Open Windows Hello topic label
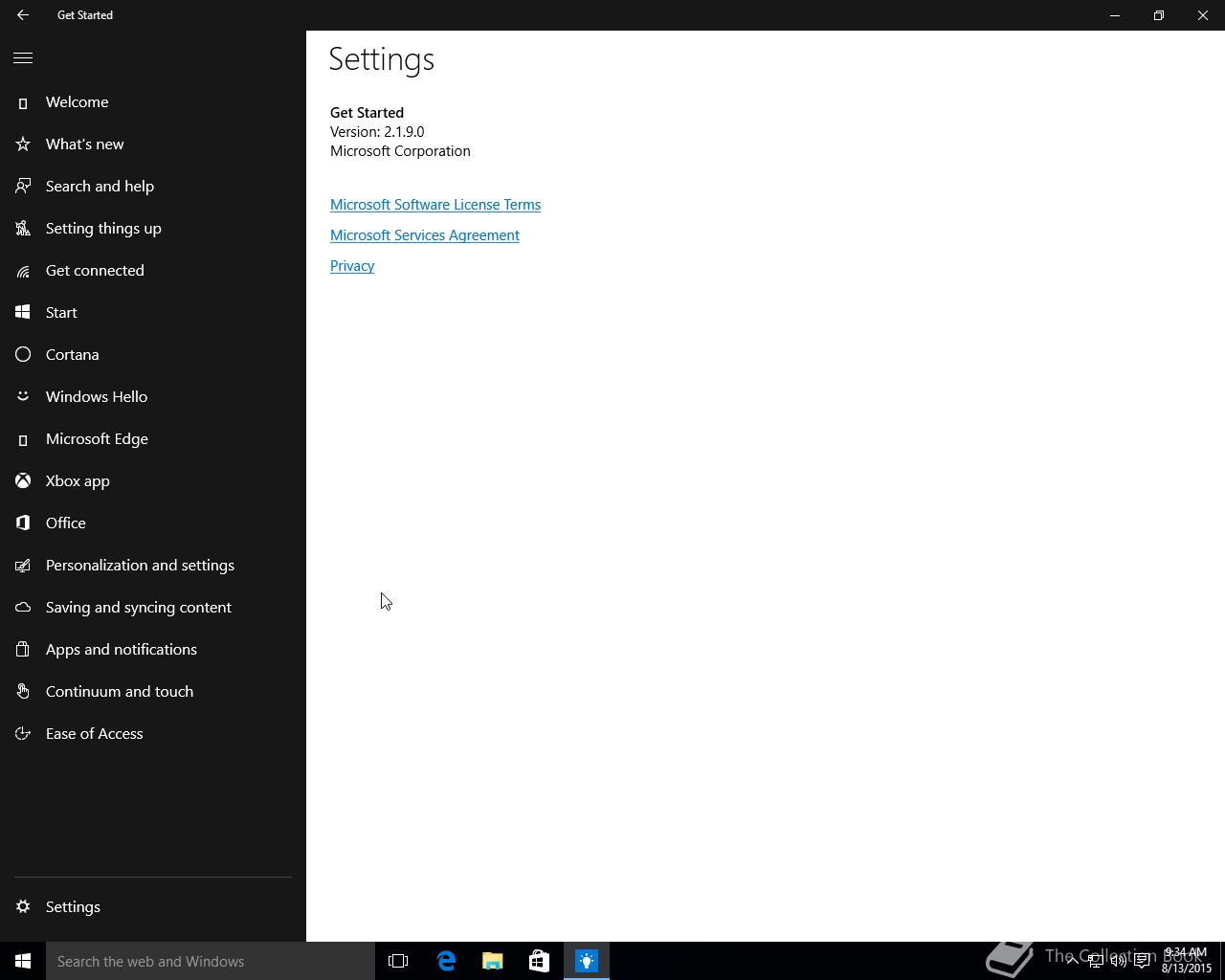The width and height of the screenshot is (1225, 980). [97, 397]
